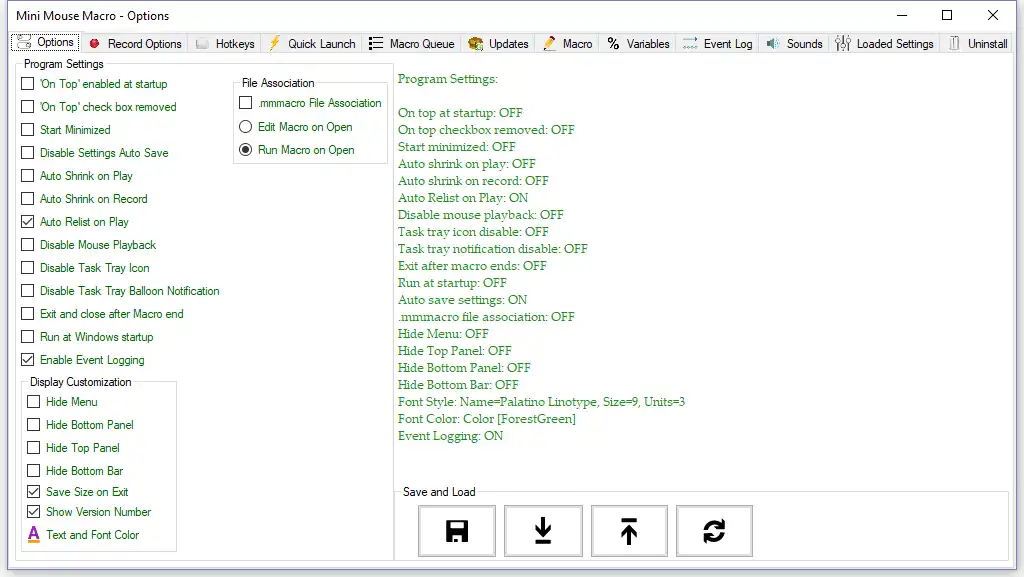
Task: Uncheck Enable Event Logging
Action: [x=27, y=360]
